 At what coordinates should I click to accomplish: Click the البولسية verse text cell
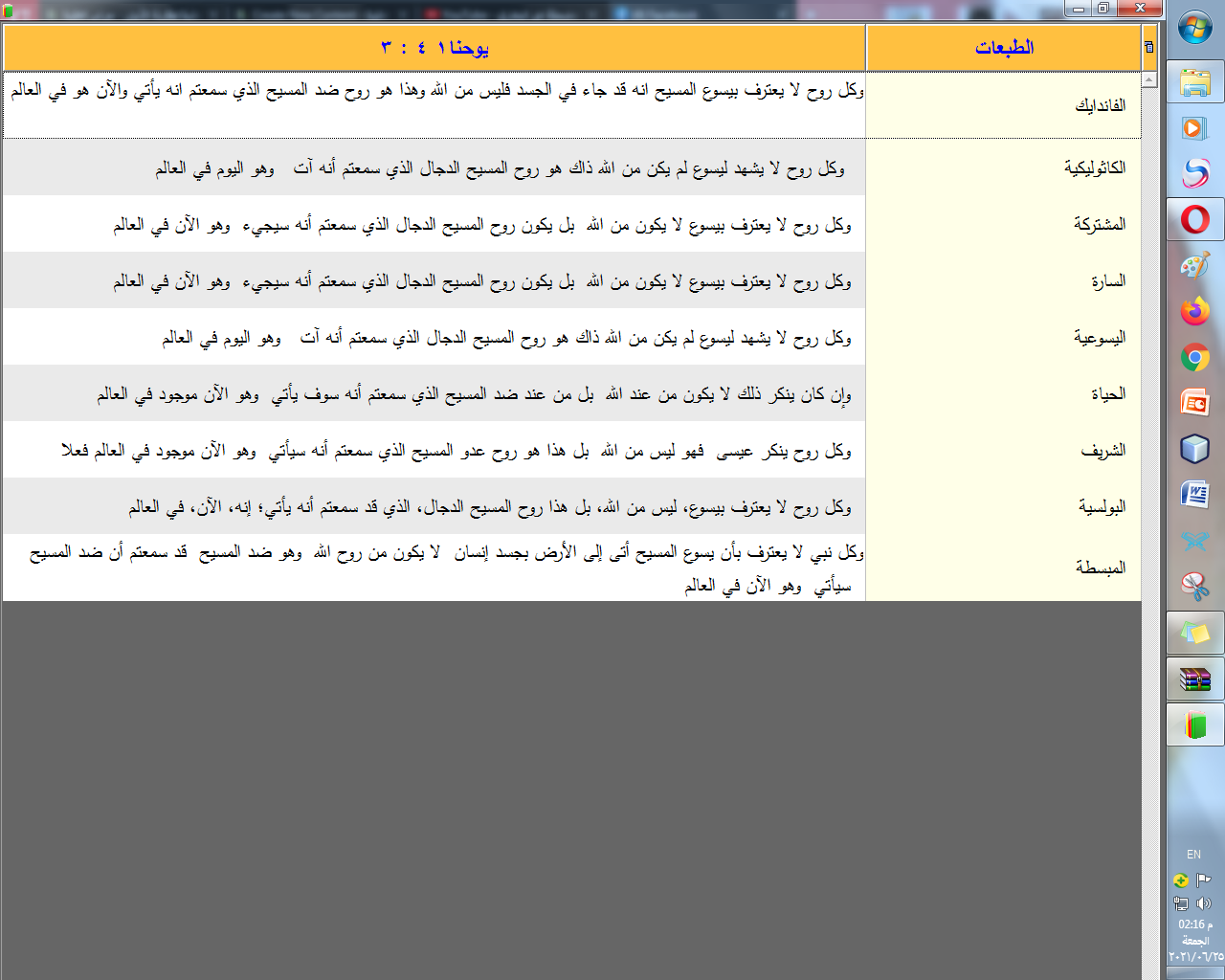tap(434, 506)
